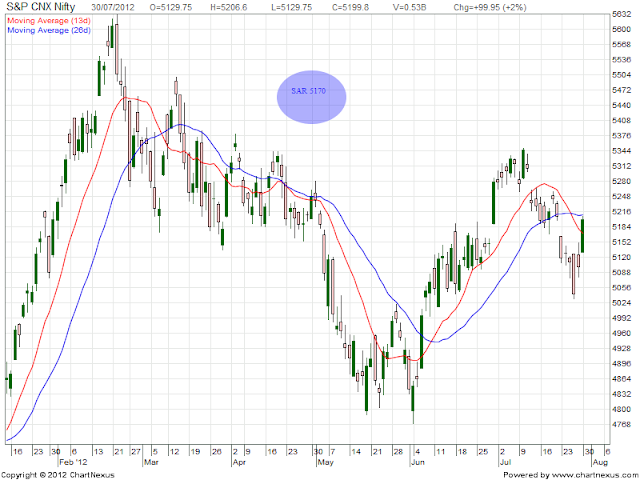Screen dimensions: 640x480
Task: Click the 5088 price axis label
Action: pyautogui.click(x=622, y=272)
